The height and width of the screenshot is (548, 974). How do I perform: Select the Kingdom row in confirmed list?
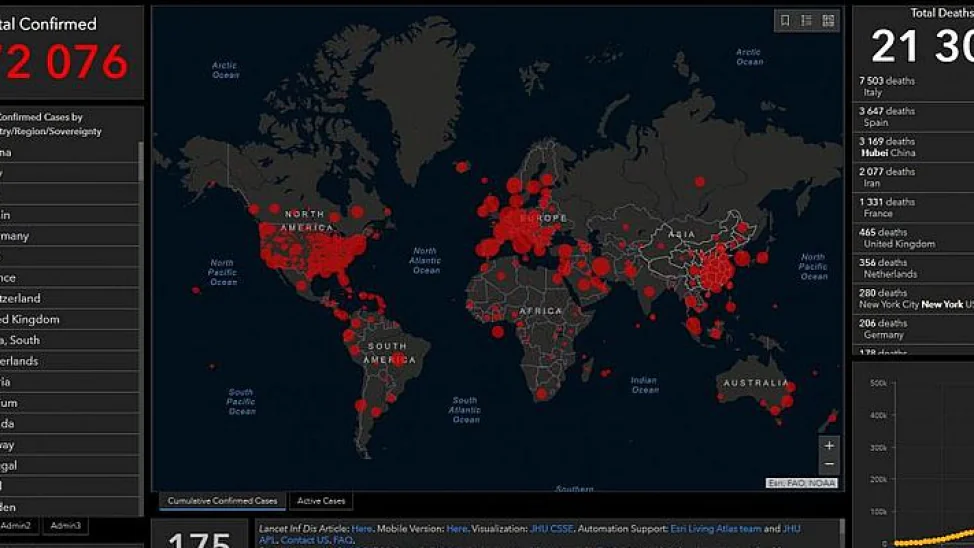[x=69, y=319]
